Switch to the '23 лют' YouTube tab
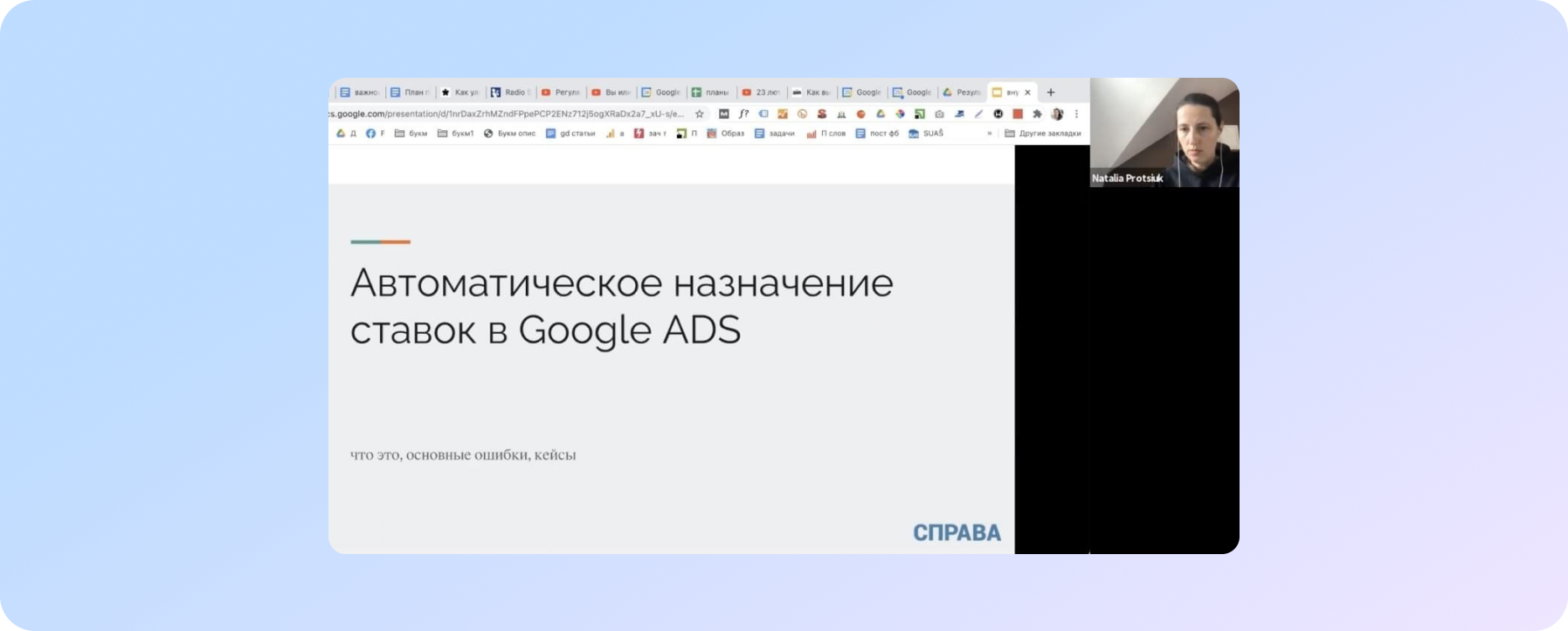 [762, 92]
